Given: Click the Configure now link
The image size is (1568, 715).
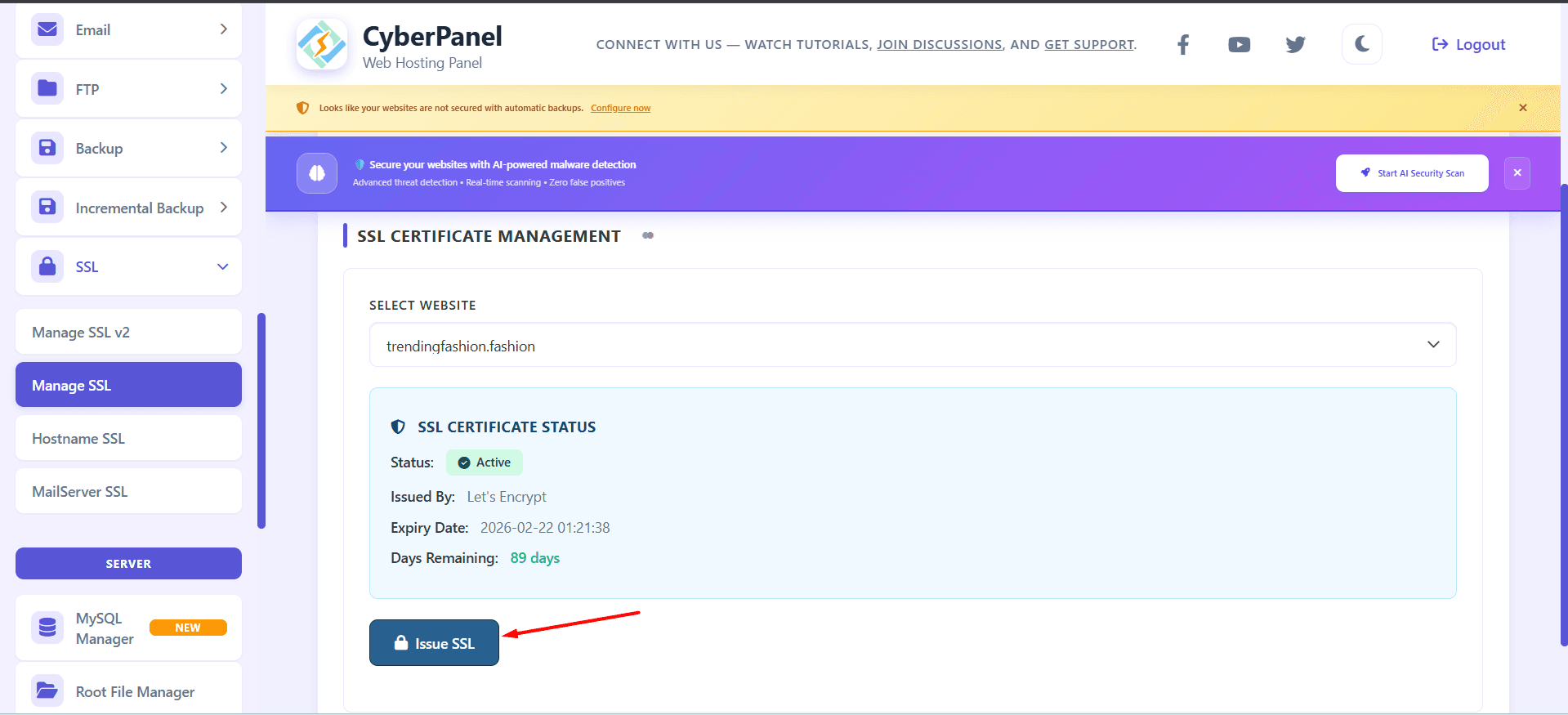Looking at the screenshot, I should [x=620, y=108].
